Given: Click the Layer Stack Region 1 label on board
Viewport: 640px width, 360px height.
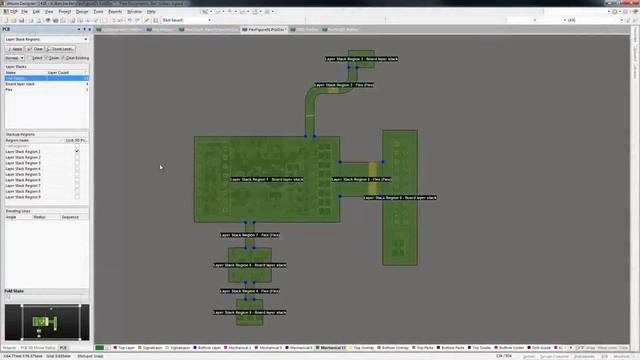Looking at the screenshot, I should pyautogui.click(x=267, y=179).
